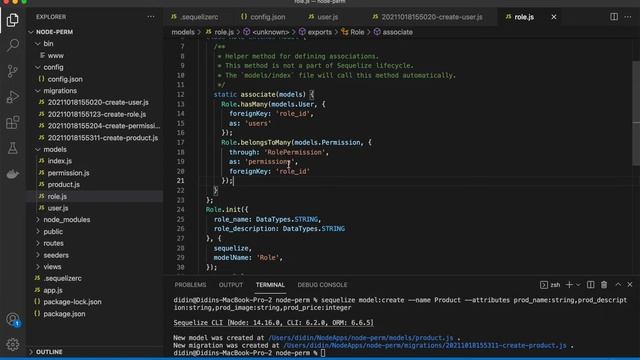Open the create-product.js migration terminal link
This screenshot has width=640, height=360.
tap(425, 345)
